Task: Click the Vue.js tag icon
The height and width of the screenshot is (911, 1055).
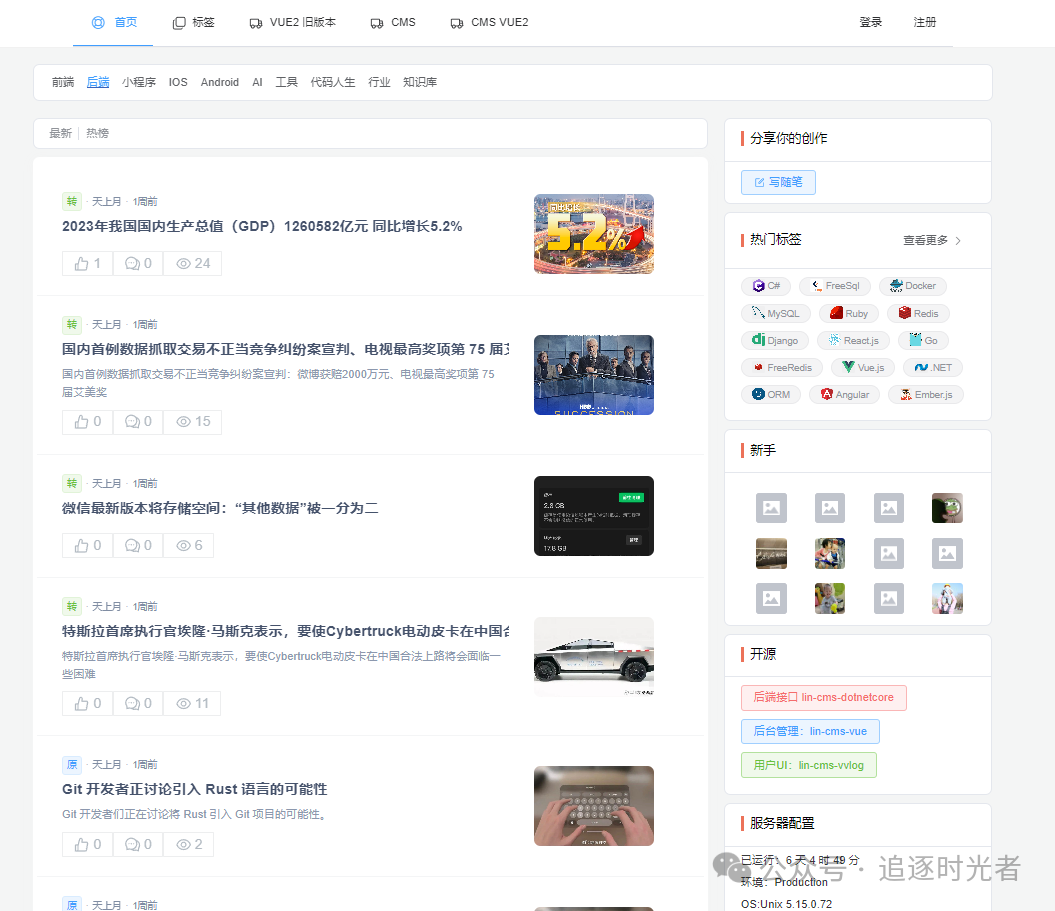Action: pos(847,367)
